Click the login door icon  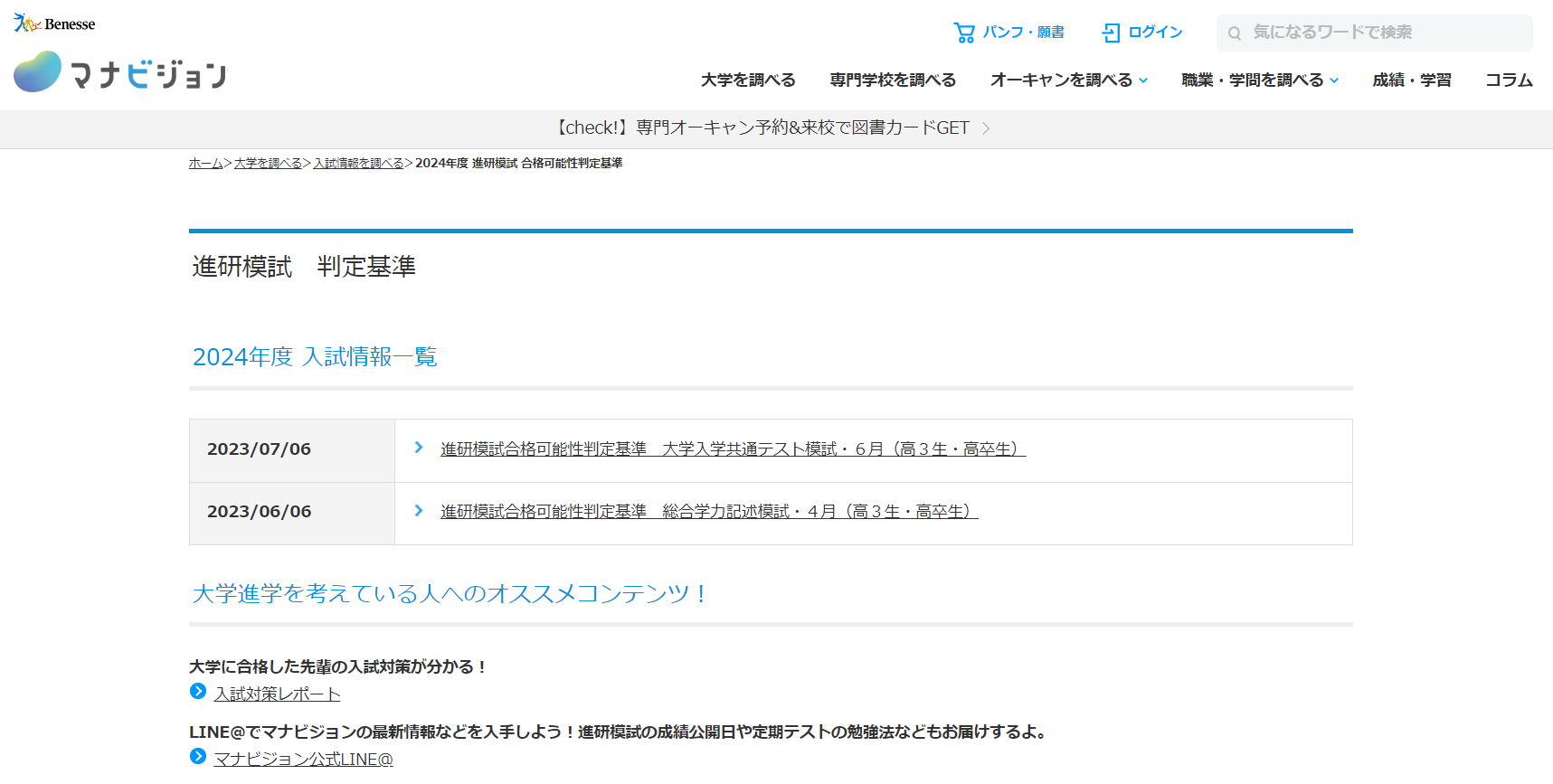coord(1111,33)
